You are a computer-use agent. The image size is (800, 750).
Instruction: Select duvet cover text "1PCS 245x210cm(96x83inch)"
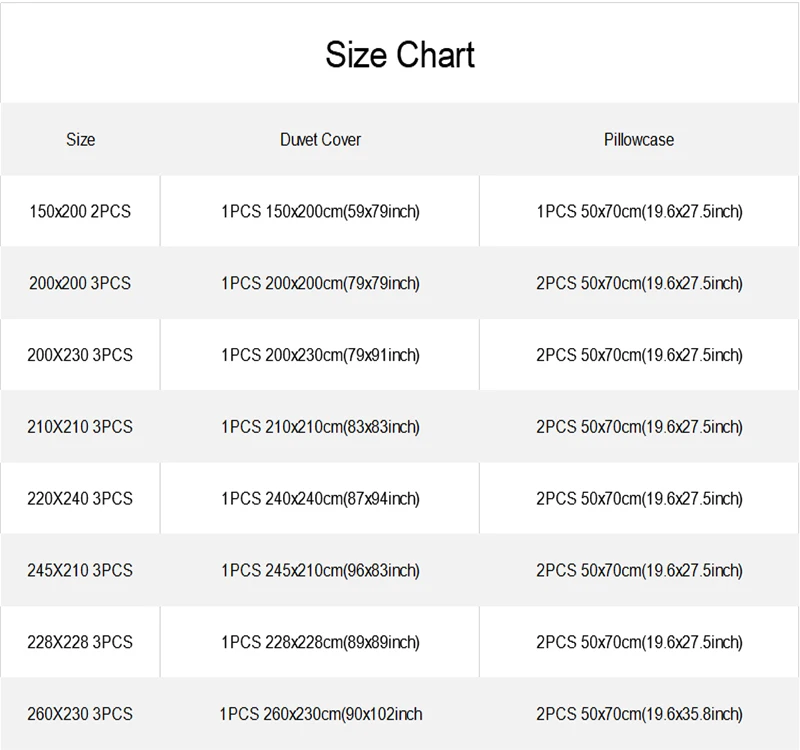pos(320,571)
